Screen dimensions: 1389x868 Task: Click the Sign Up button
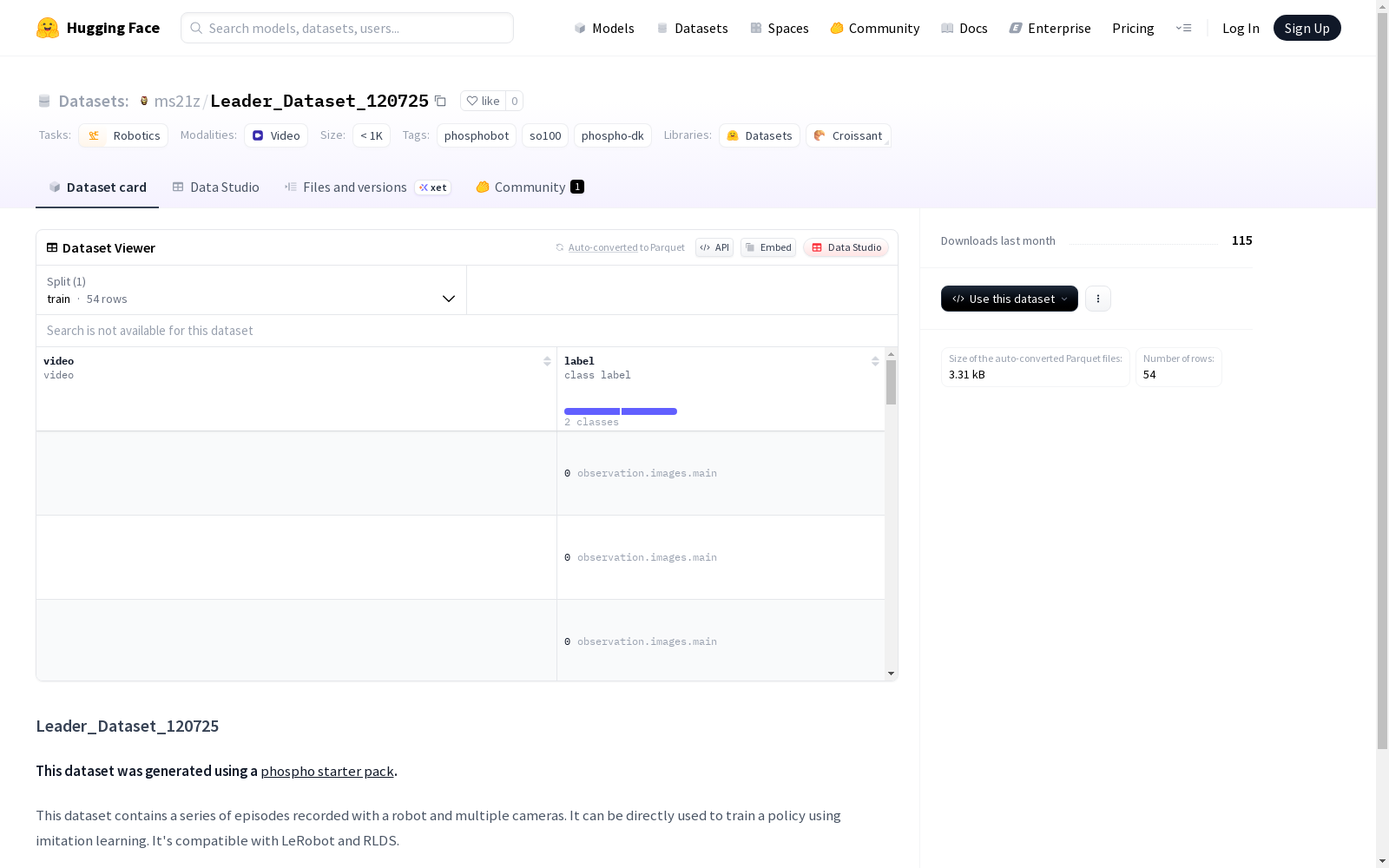pyautogui.click(x=1307, y=28)
